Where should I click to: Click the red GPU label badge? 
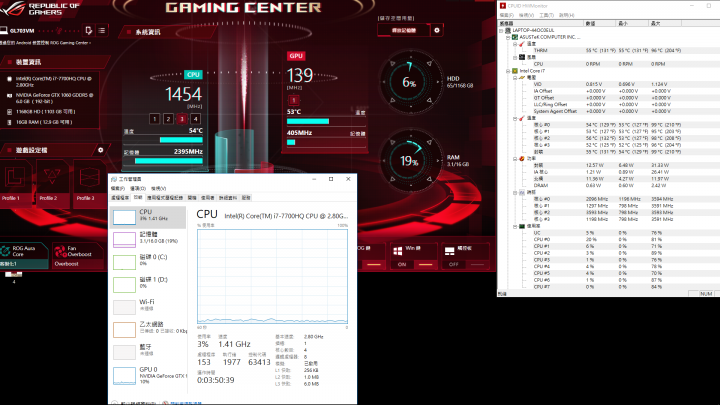(x=296, y=56)
